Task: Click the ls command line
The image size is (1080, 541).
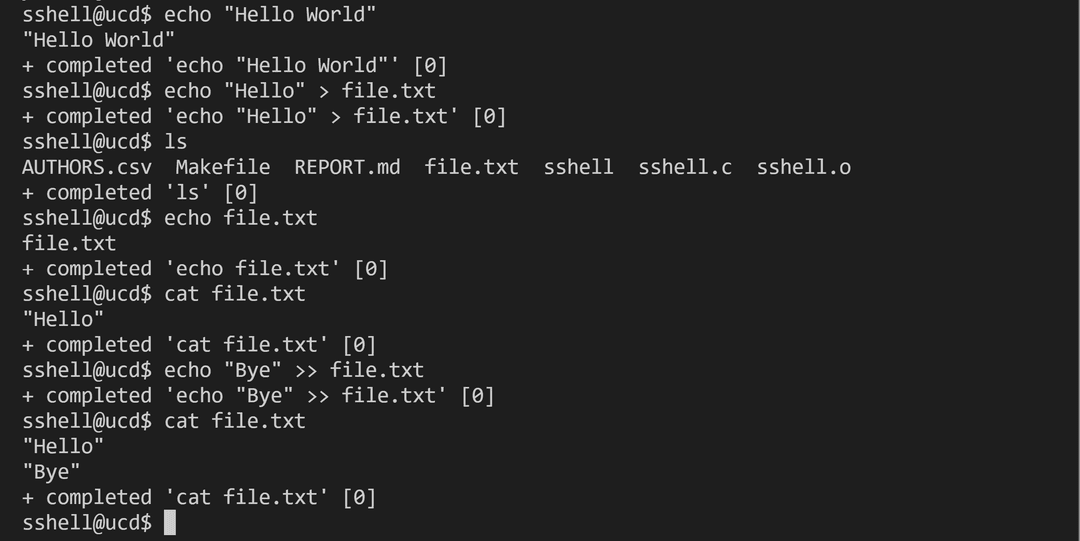Action: pos(105,142)
